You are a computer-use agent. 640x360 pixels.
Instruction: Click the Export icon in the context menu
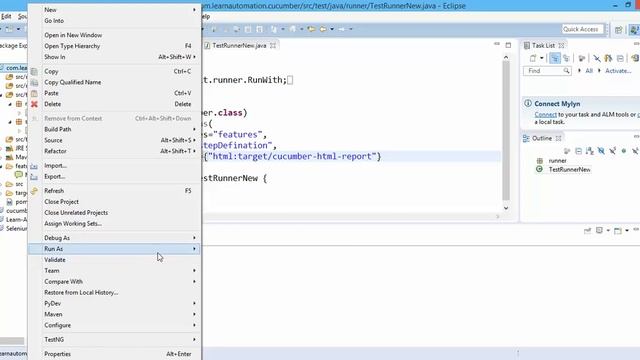coord(34,177)
